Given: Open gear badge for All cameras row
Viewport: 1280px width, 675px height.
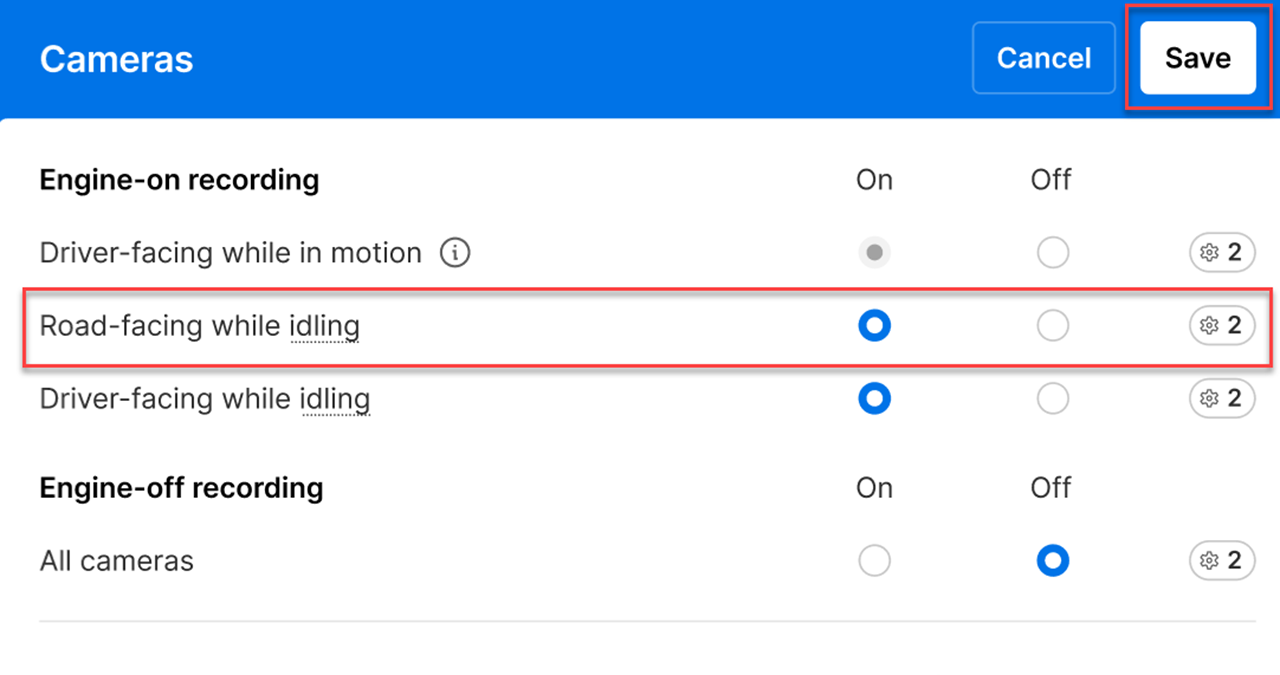Looking at the screenshot, I should 1221,561.
